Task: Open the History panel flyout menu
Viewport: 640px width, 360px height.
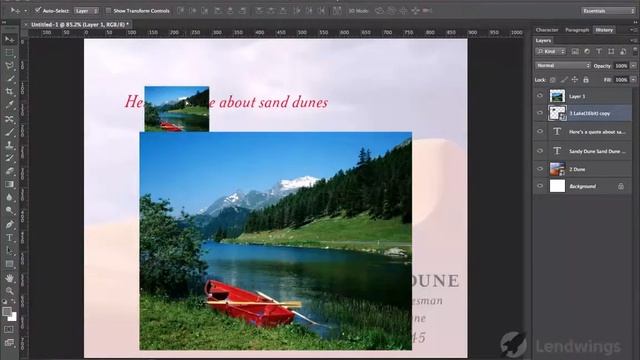Action: click(633, 30)
